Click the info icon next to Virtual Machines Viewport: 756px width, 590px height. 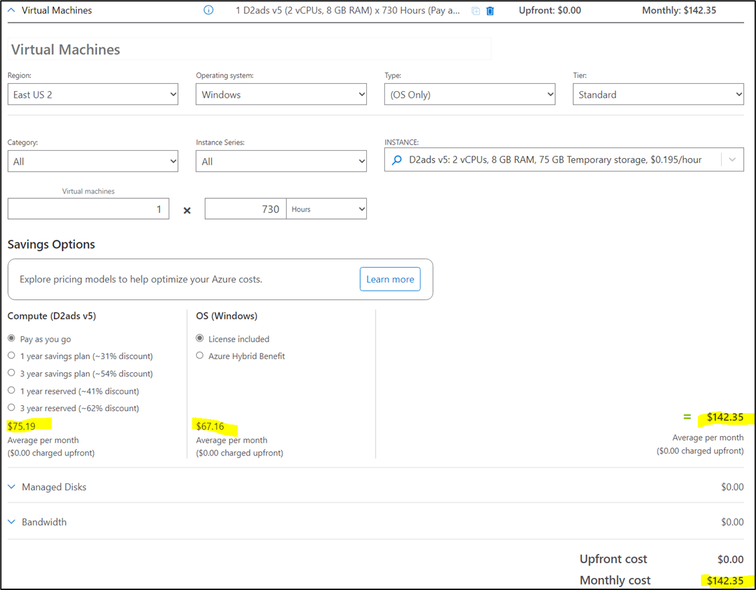tap(208, 10)
